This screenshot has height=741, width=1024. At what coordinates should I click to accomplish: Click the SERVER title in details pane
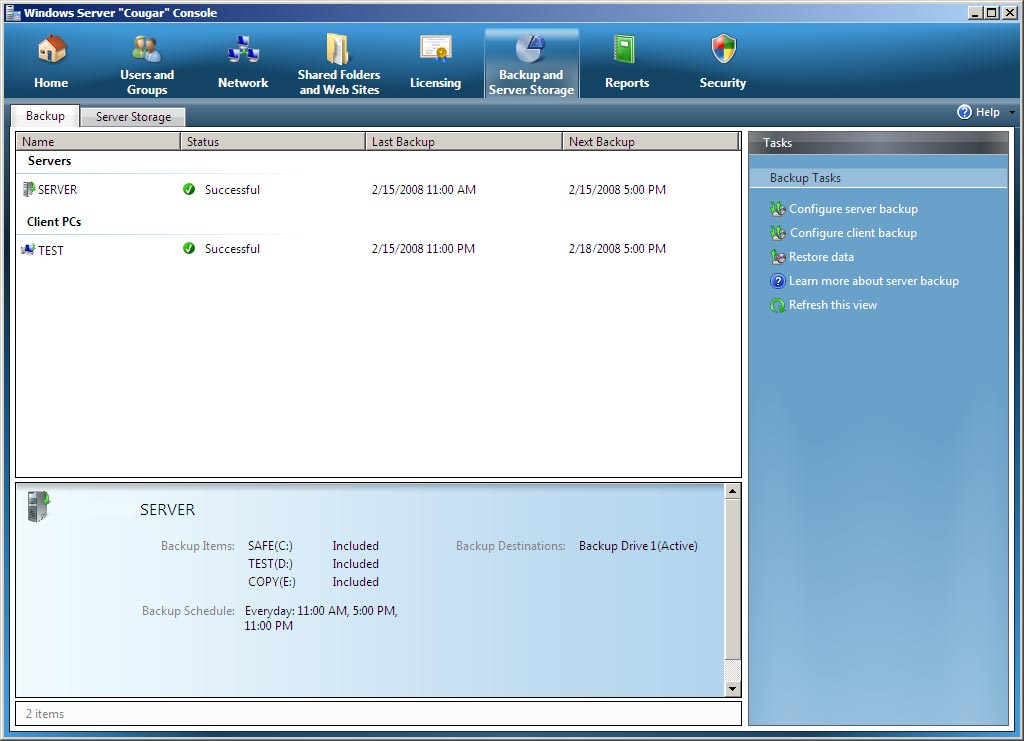coord(167,510)
